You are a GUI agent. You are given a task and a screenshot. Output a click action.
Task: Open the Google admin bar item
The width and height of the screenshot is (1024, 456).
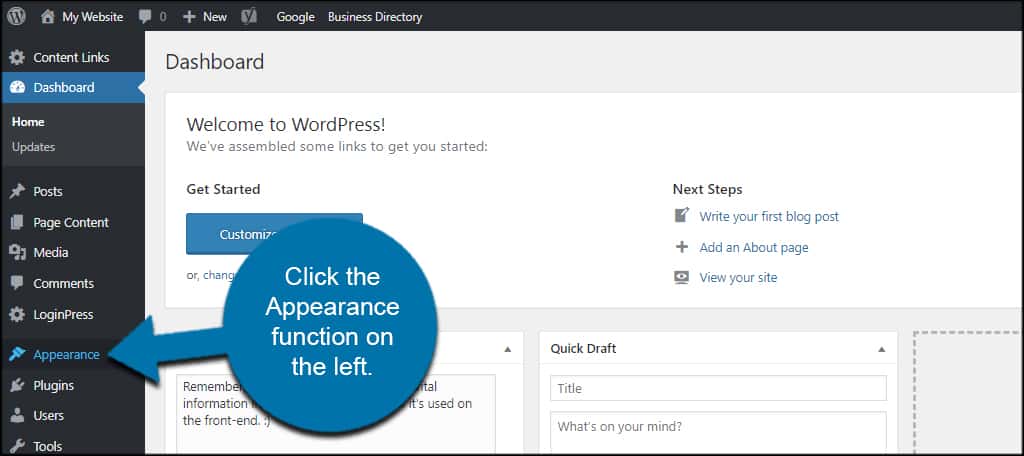pos(295,17)
